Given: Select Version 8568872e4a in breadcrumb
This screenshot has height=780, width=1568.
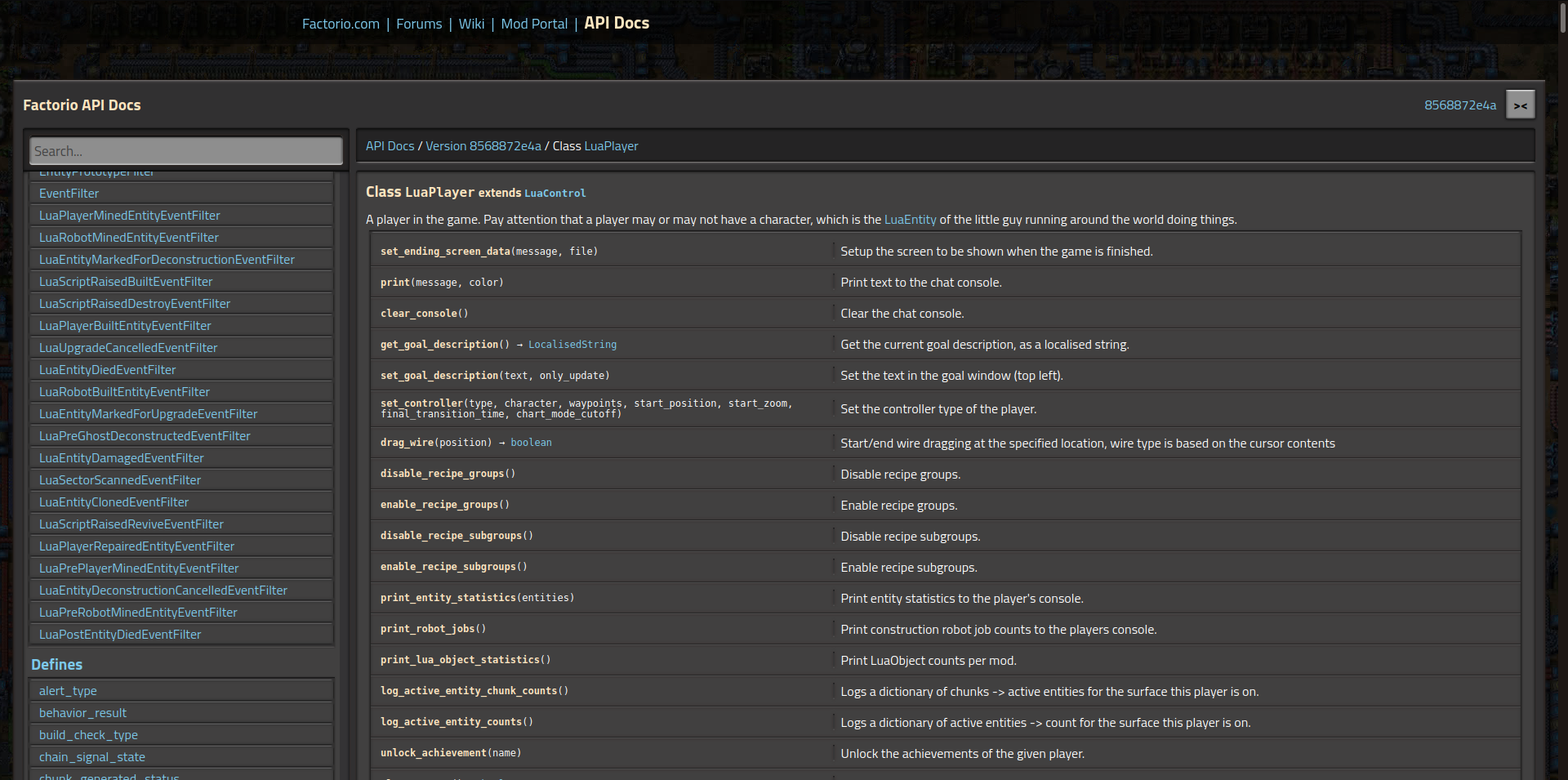Looking at the screenshot, I should click(x=483, y=146).
